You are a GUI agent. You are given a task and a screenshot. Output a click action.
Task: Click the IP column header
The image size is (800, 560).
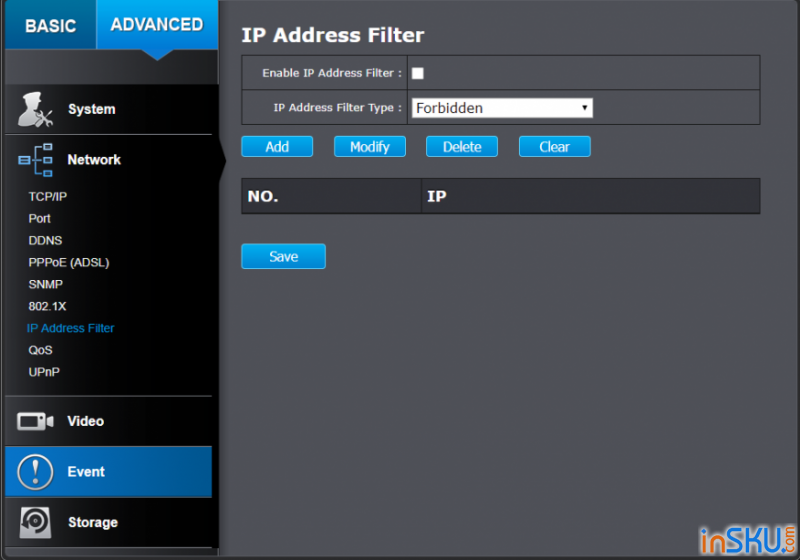[591, 196]
